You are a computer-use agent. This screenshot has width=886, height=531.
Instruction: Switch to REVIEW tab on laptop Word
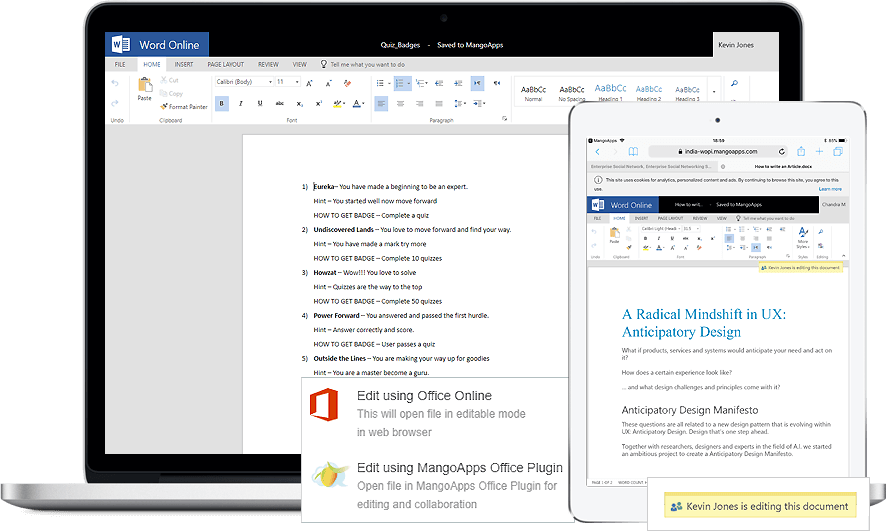tap(268, 64)
